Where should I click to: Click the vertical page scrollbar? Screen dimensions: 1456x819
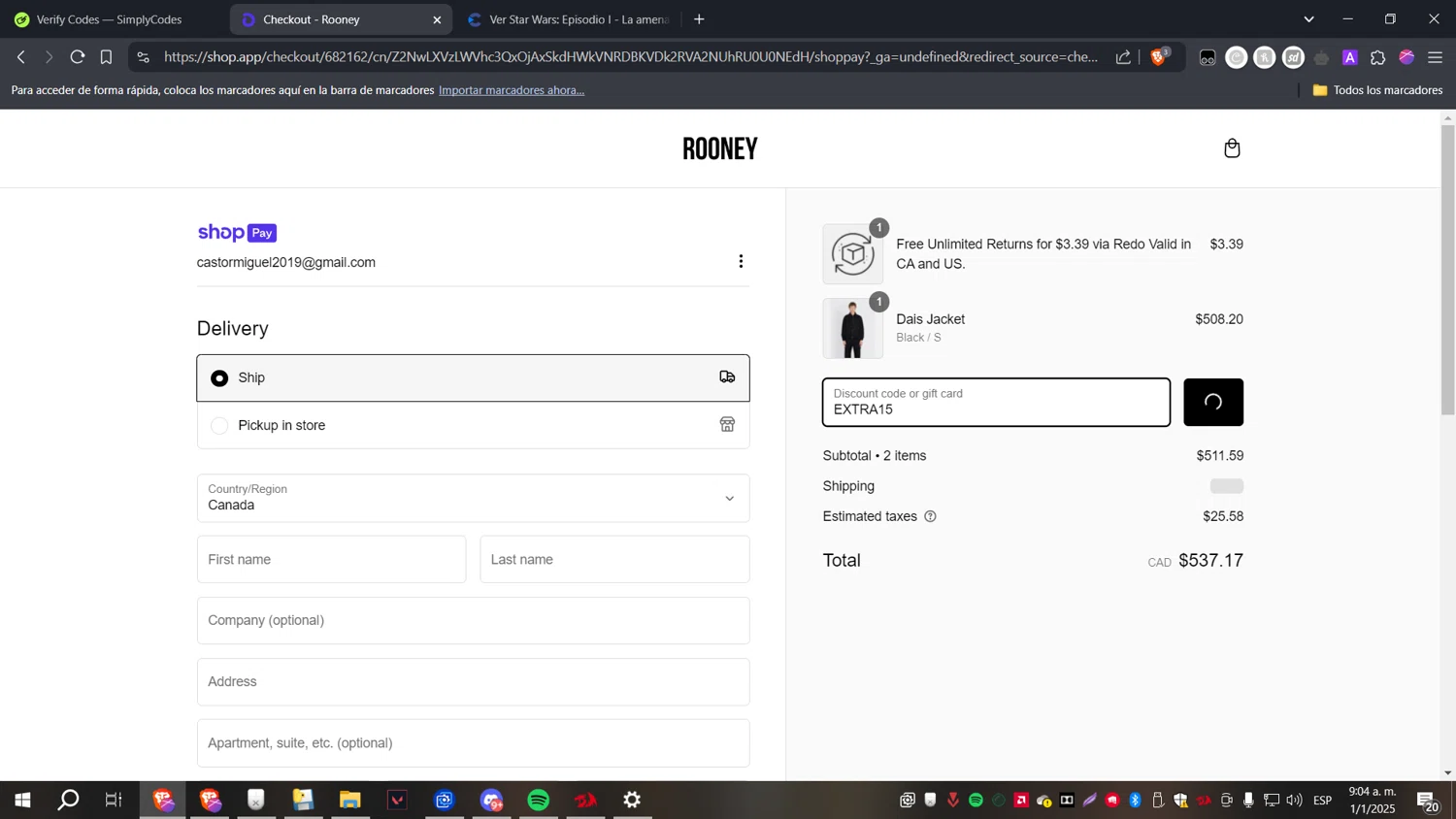coord(1447,272)
